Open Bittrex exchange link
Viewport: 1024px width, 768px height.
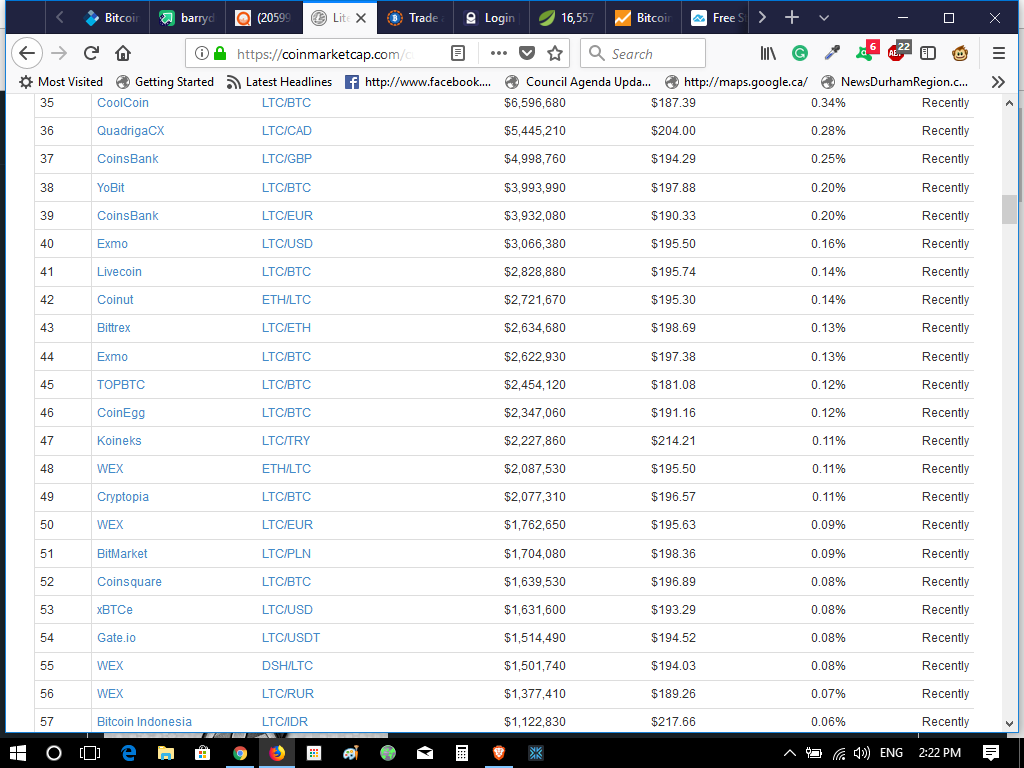[x=114, y=328]
